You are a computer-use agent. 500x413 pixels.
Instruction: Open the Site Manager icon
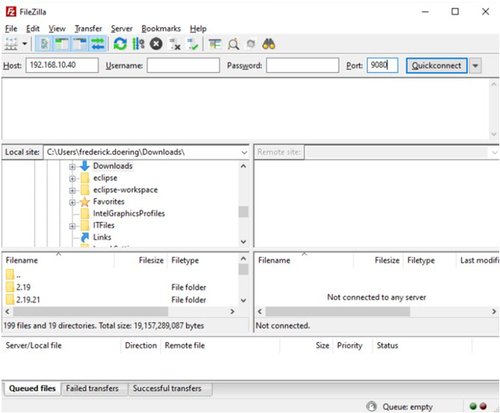[11, 44]
